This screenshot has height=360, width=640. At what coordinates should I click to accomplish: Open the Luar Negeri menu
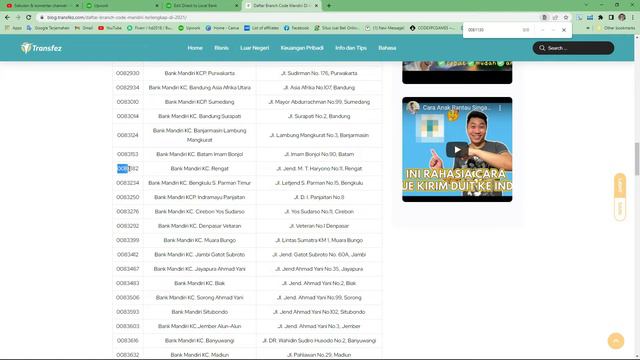click(x=254, y=48)
